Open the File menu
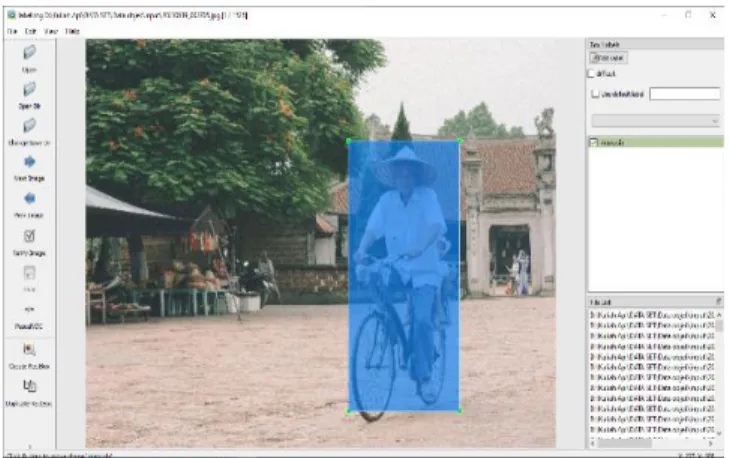 click(12, 31)
